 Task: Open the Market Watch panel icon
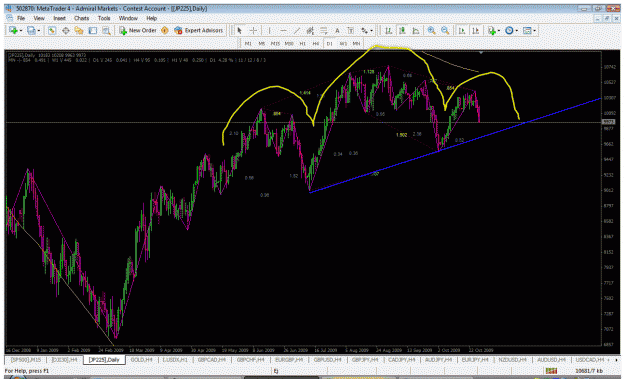[x=52, y=30]
